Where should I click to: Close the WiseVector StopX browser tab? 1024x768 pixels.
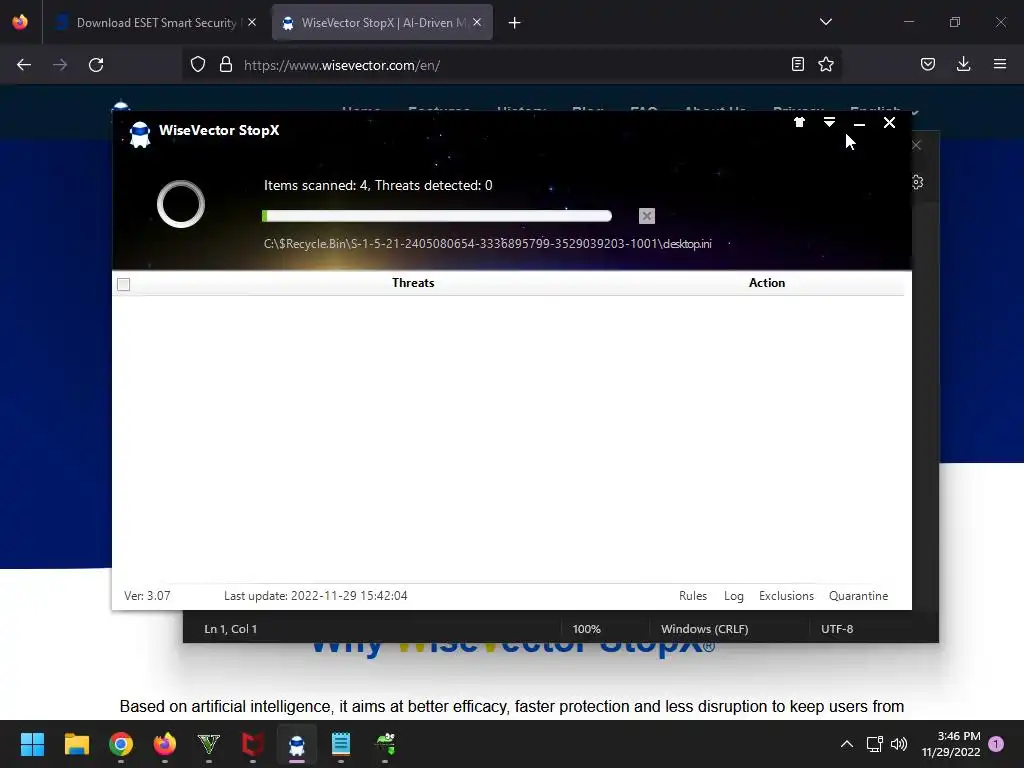click(477, 22)
